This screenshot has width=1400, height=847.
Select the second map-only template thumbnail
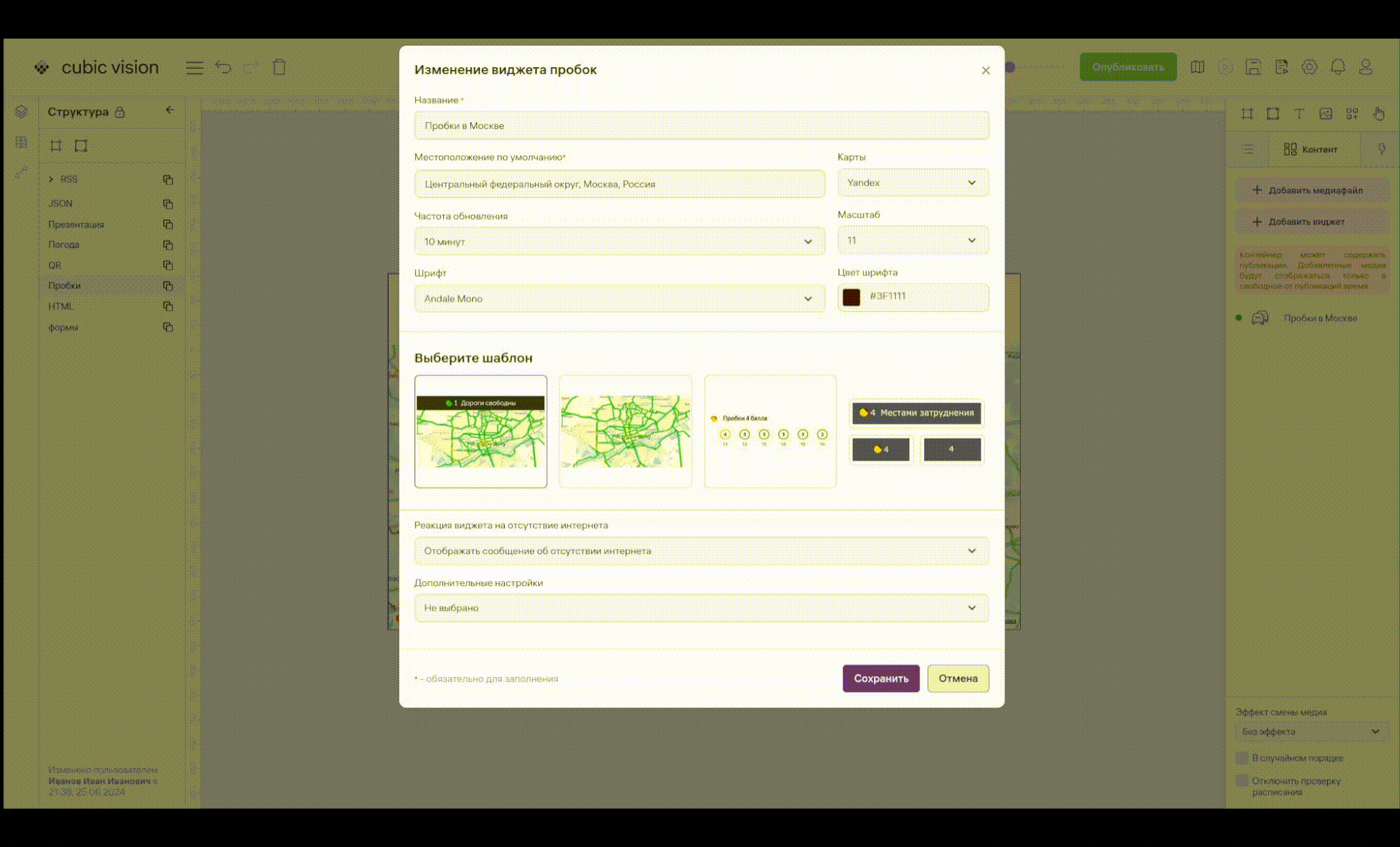625,431
